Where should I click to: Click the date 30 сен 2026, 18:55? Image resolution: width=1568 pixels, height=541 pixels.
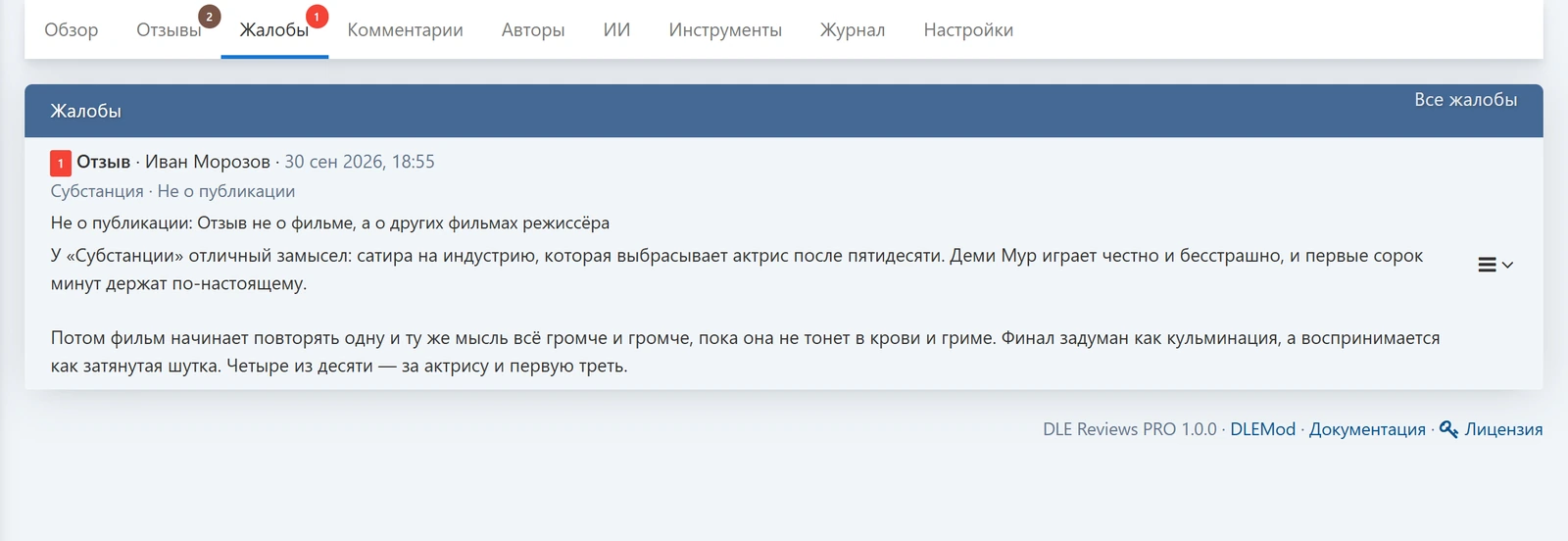click(360, 162)
